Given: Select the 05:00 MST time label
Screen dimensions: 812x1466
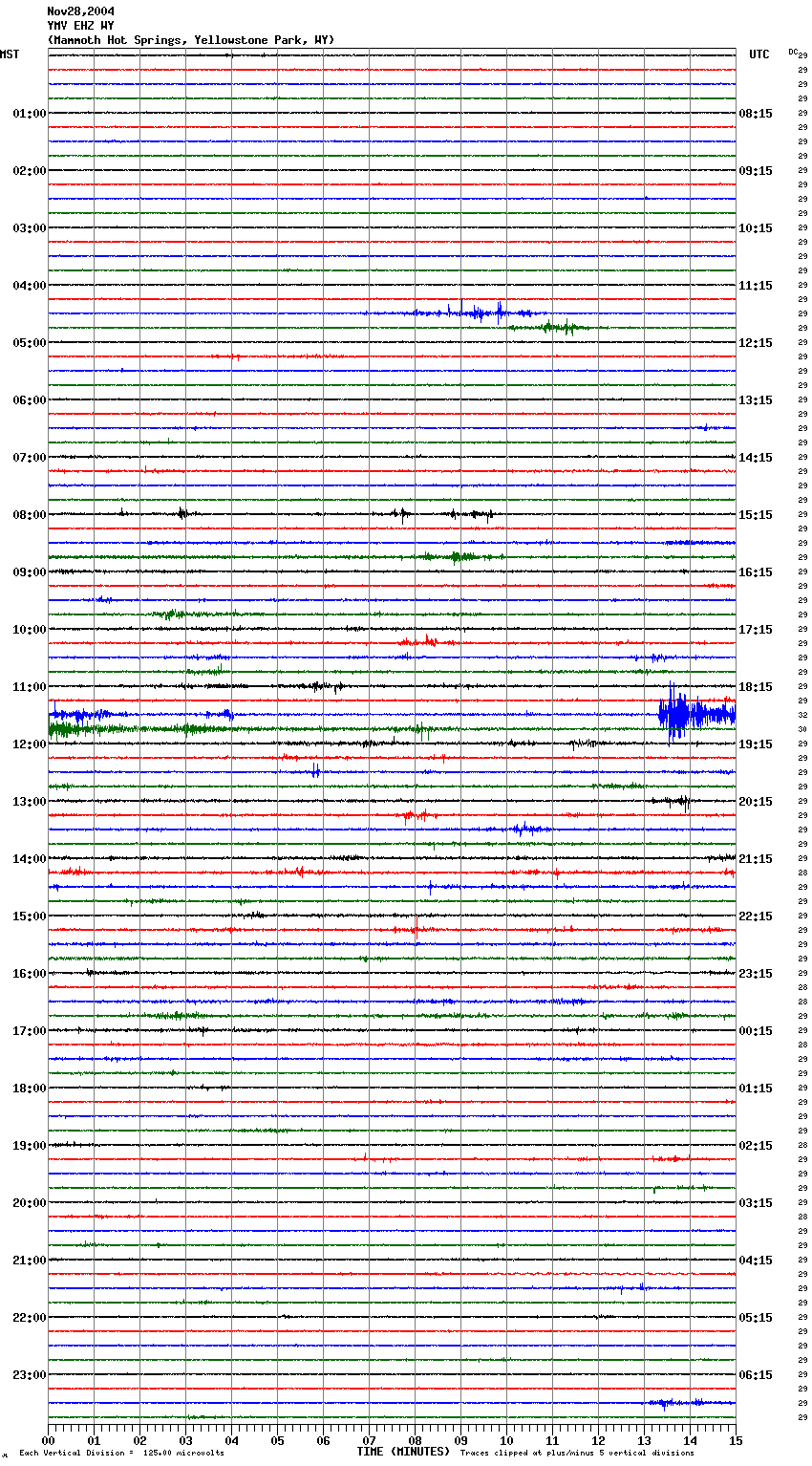Looking at the screenshot, I should (x=30, y=343).
